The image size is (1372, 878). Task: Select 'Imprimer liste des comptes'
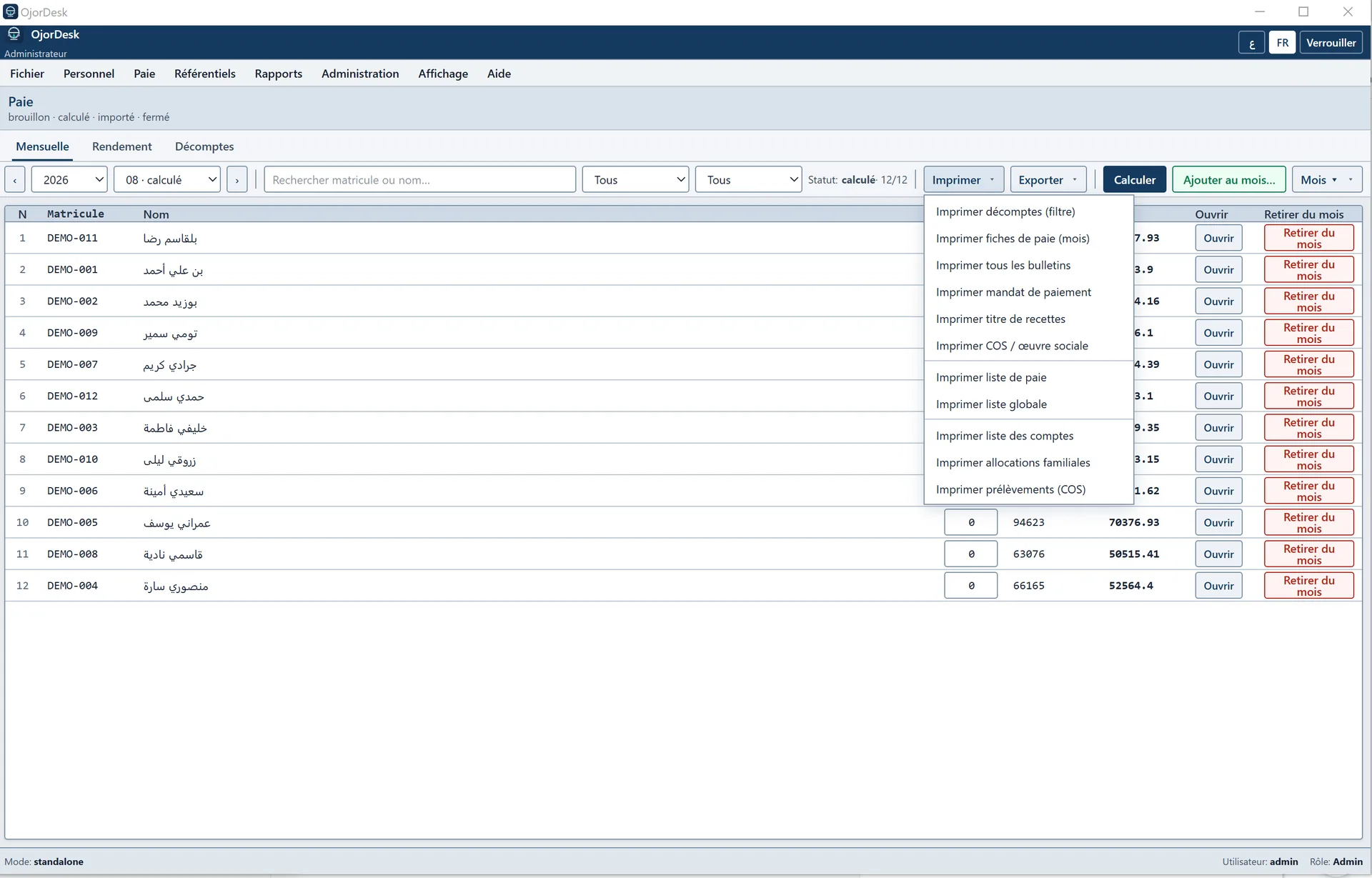(1028, 436)
